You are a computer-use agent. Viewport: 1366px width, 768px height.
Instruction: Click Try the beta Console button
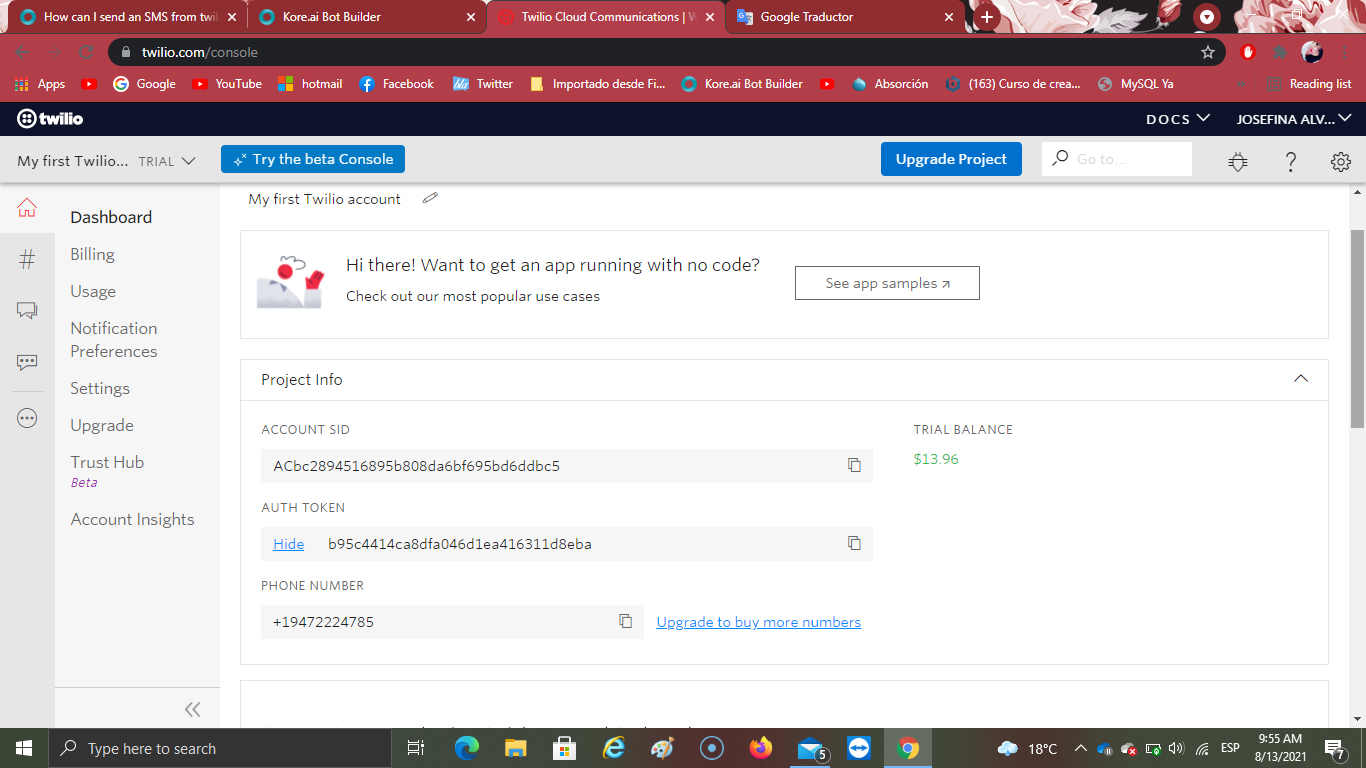tap(313, 159)
